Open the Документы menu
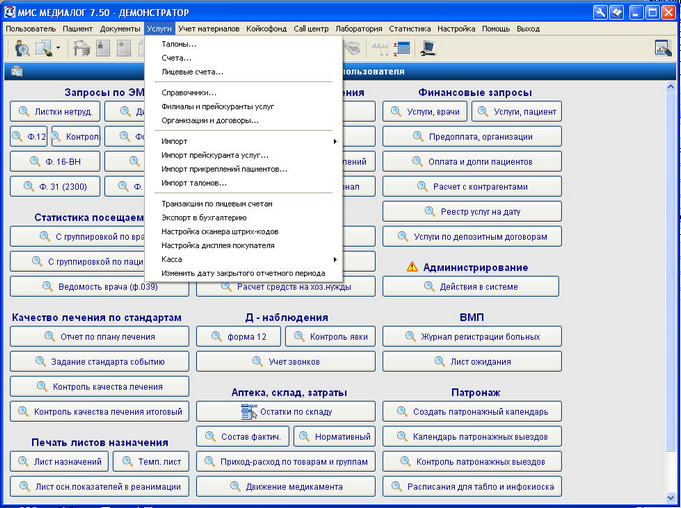The width and height of the screenshot is (681, 508). (120, 29)
